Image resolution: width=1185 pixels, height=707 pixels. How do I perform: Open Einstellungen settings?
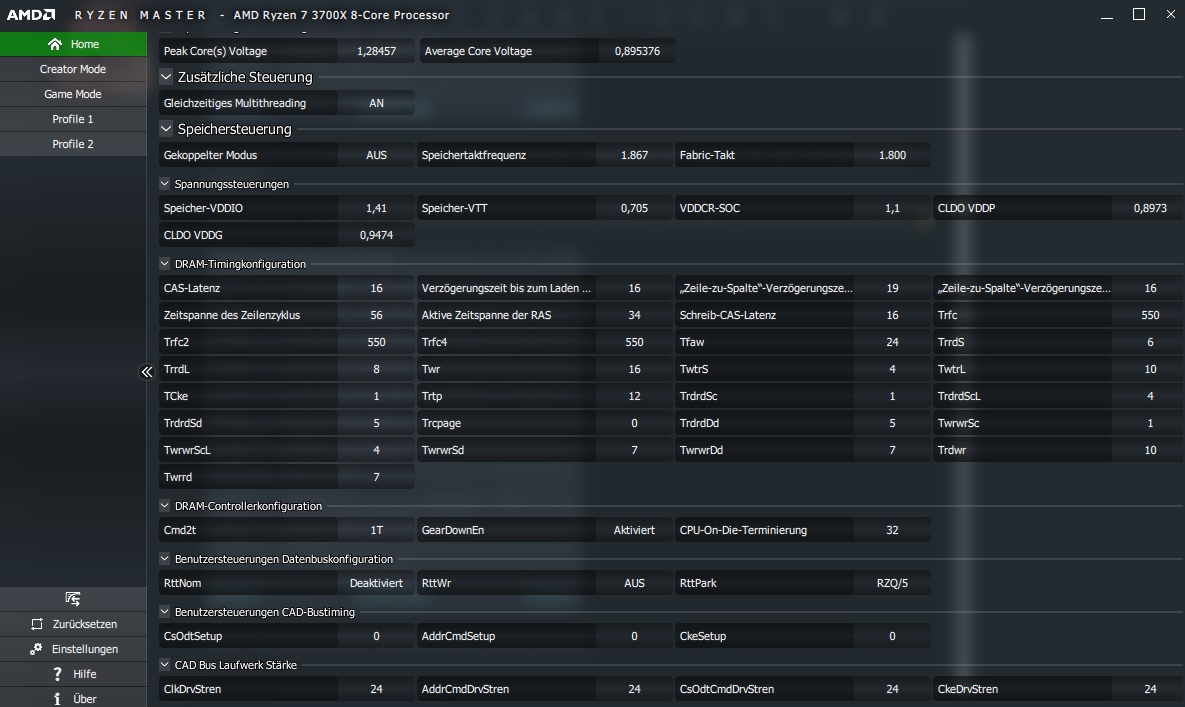point(73,649)
